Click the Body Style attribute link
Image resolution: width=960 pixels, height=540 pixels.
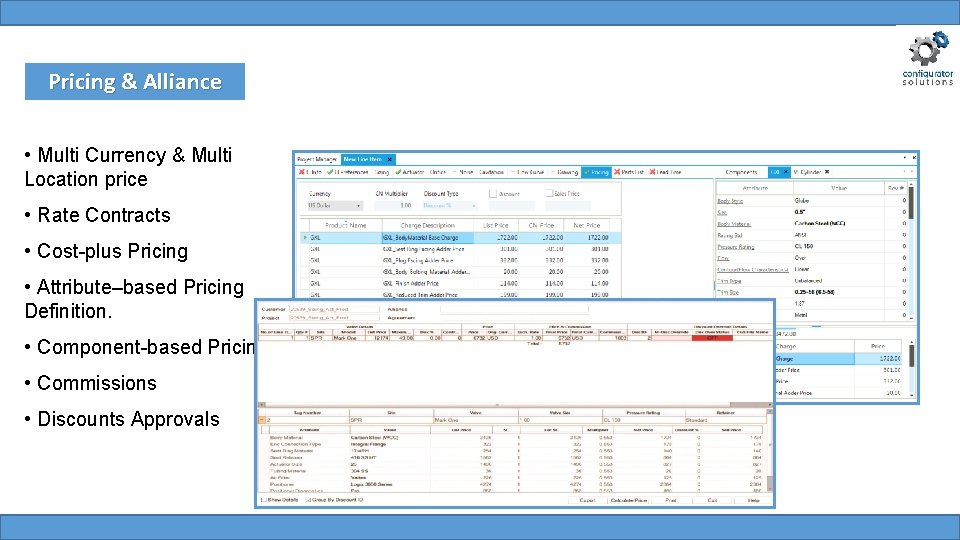click(x=730, y=201)
